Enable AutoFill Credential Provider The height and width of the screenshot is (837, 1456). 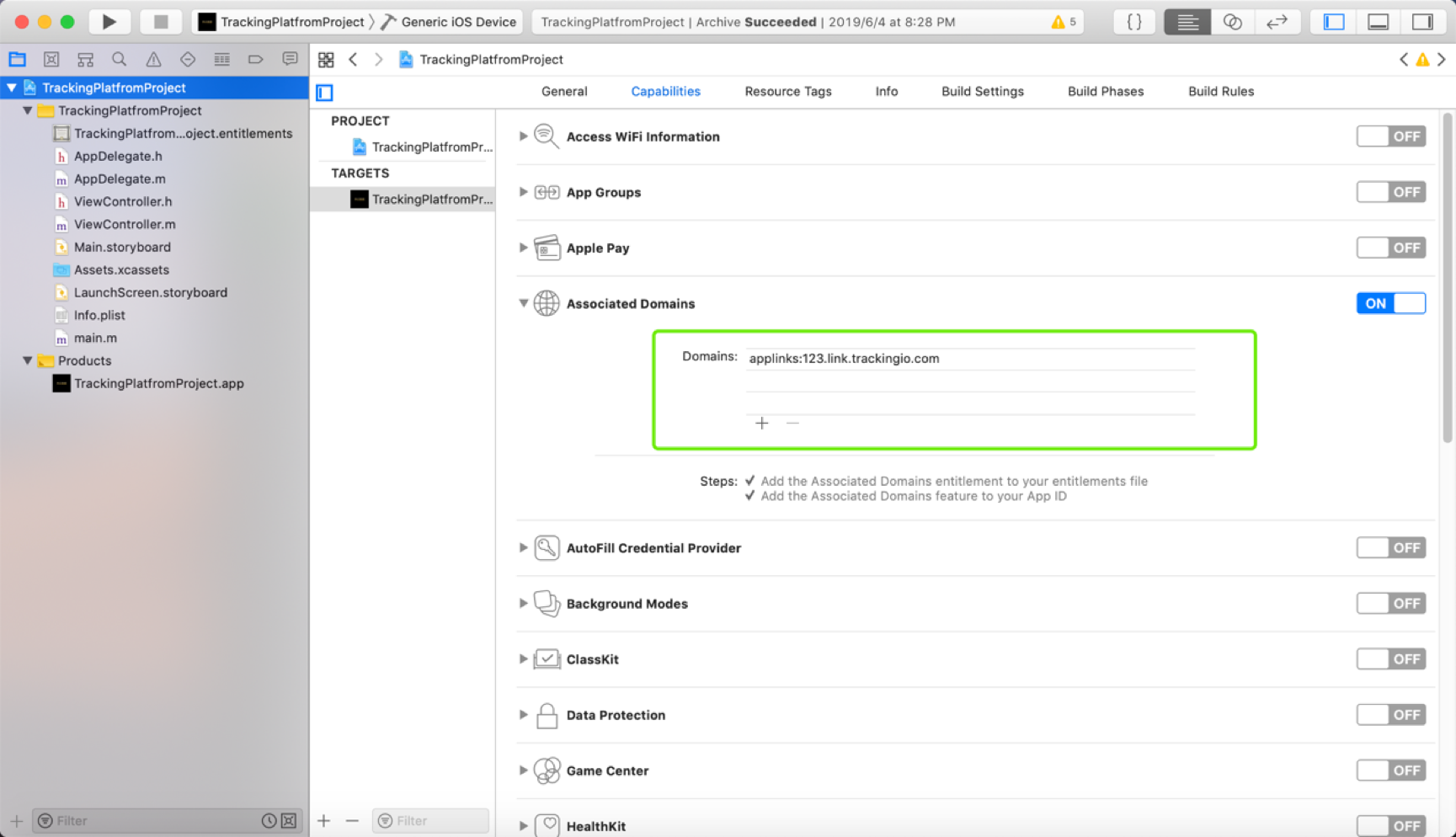[1390, 547]
